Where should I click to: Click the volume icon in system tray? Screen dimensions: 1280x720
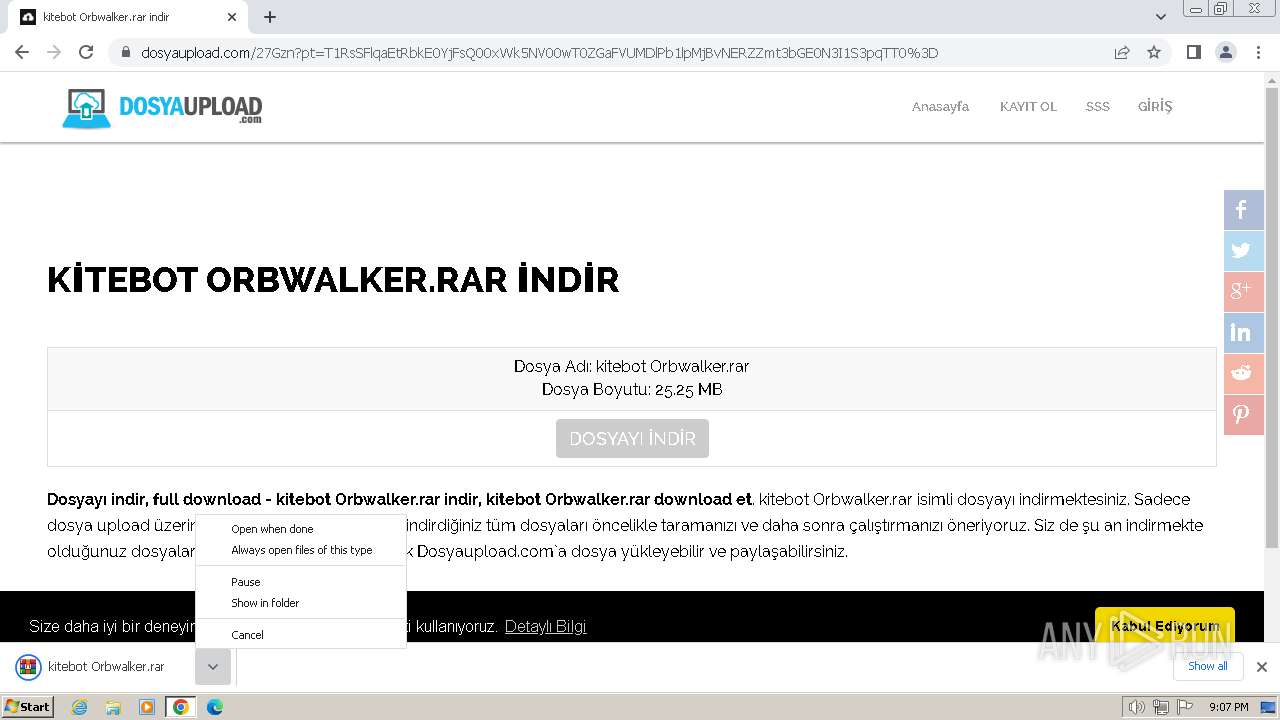(x=1136, y=707)
